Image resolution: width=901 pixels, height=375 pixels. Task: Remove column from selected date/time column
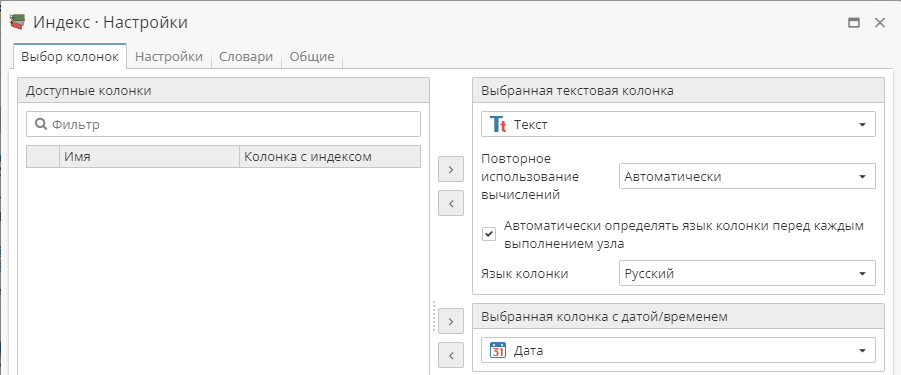tap(450, 355)
